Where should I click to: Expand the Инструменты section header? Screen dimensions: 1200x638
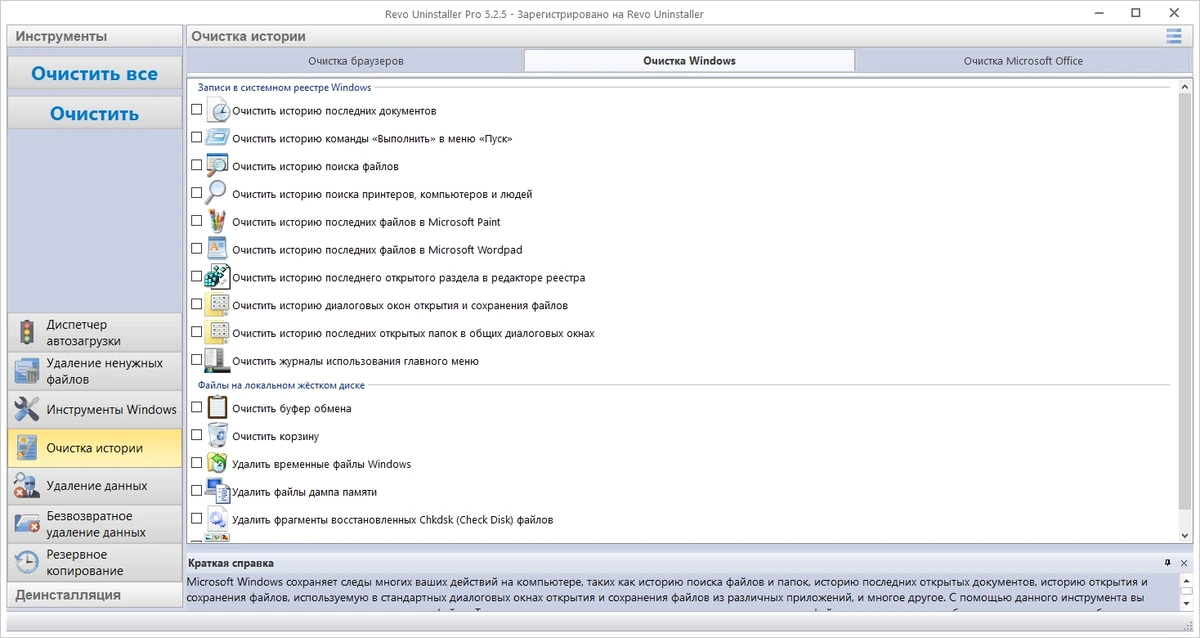(95, 36)
